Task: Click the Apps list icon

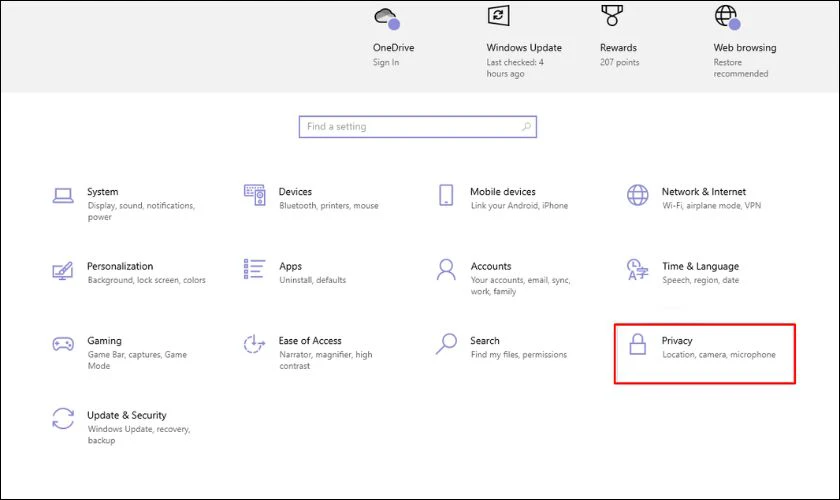Action: coord(254,269)
